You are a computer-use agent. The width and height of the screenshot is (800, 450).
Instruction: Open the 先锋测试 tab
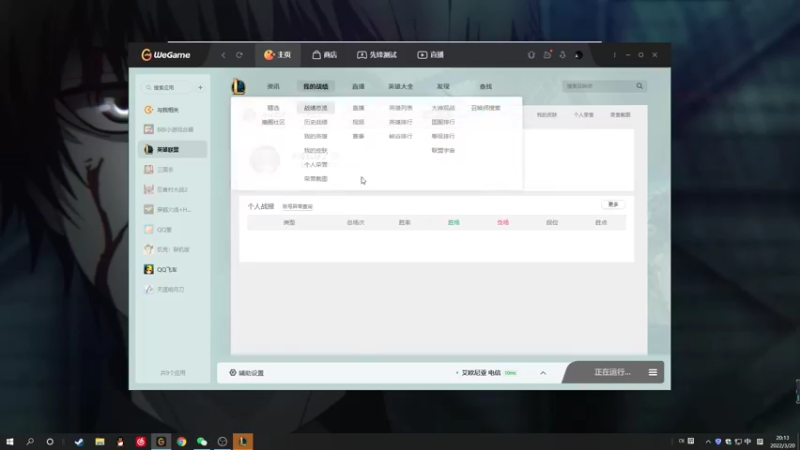[x=377, y=55]
